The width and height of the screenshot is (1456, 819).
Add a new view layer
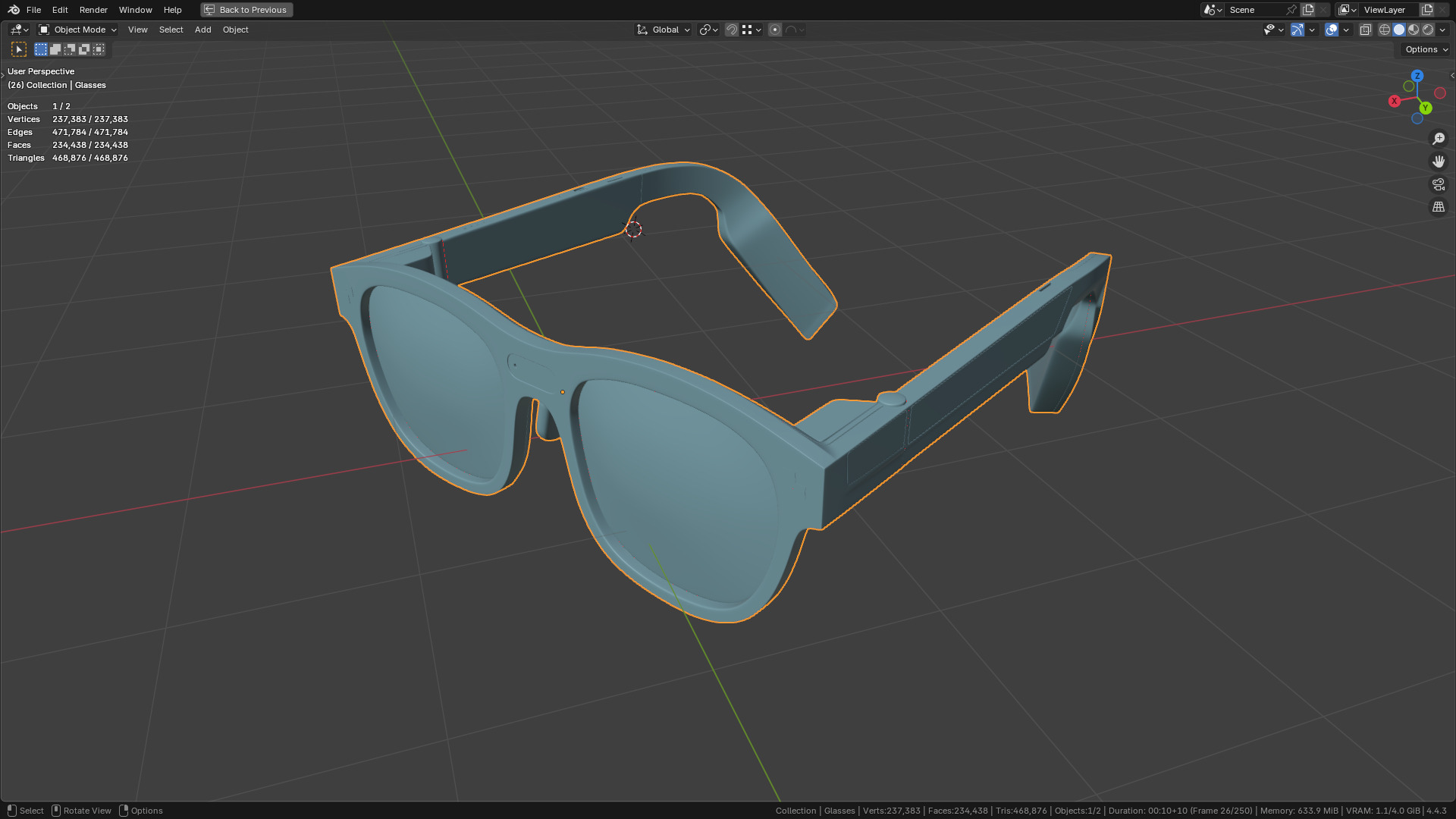[1427, 10]
